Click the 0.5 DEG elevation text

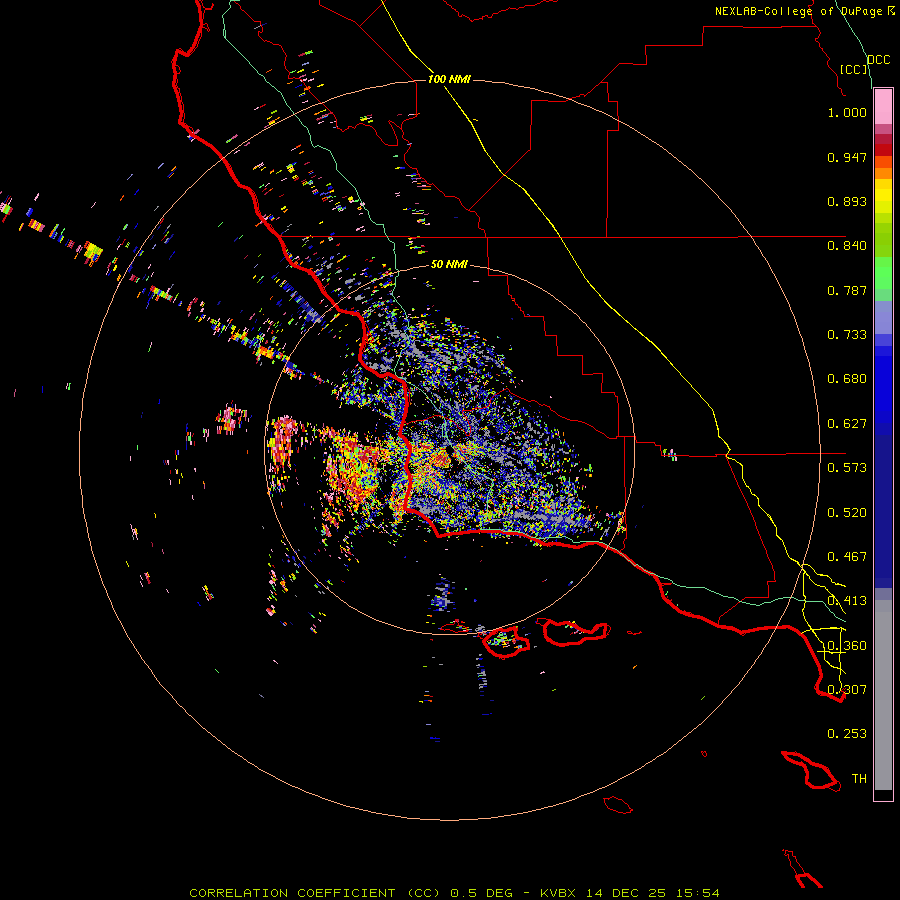tap(482, 893)
